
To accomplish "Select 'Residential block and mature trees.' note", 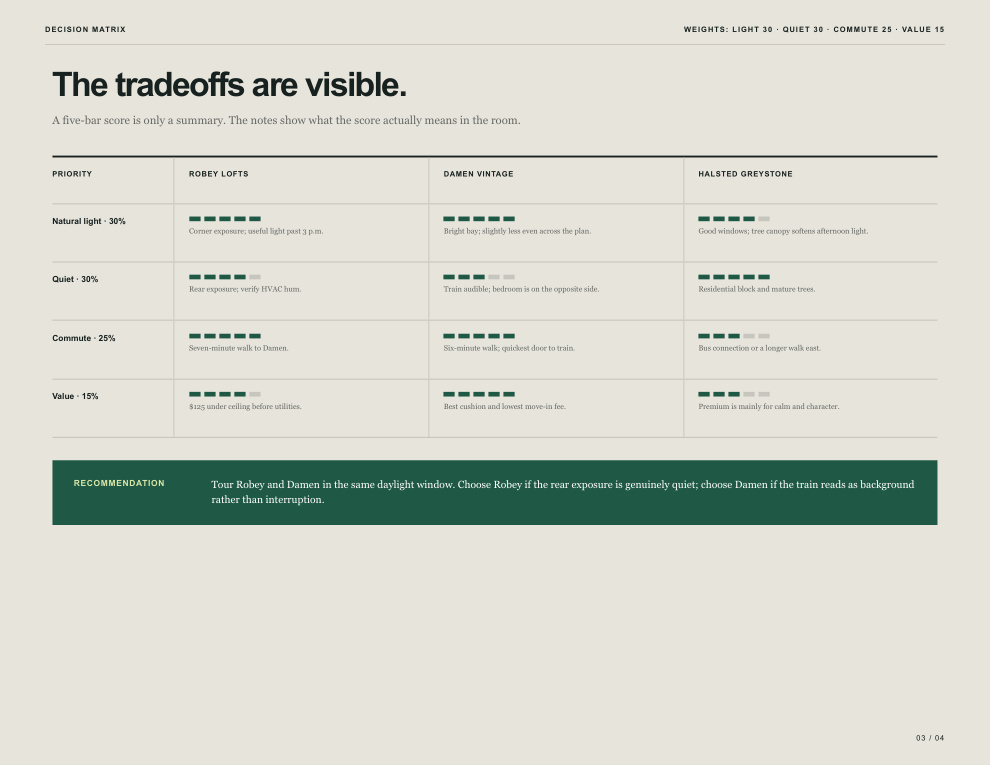I will click(x=756, y=289).
